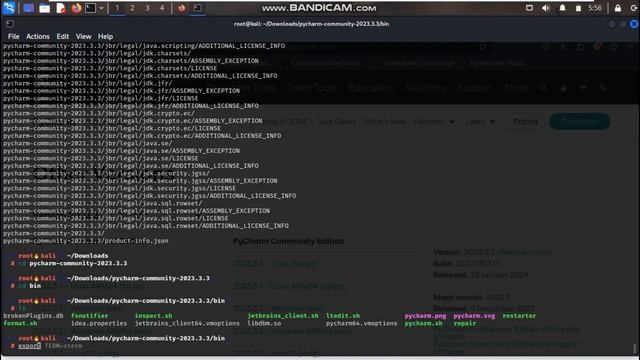The width and height of the screenshot is (640, 360).
Task: Open the notifications bell icon
Action: click(x=562, y=8)
